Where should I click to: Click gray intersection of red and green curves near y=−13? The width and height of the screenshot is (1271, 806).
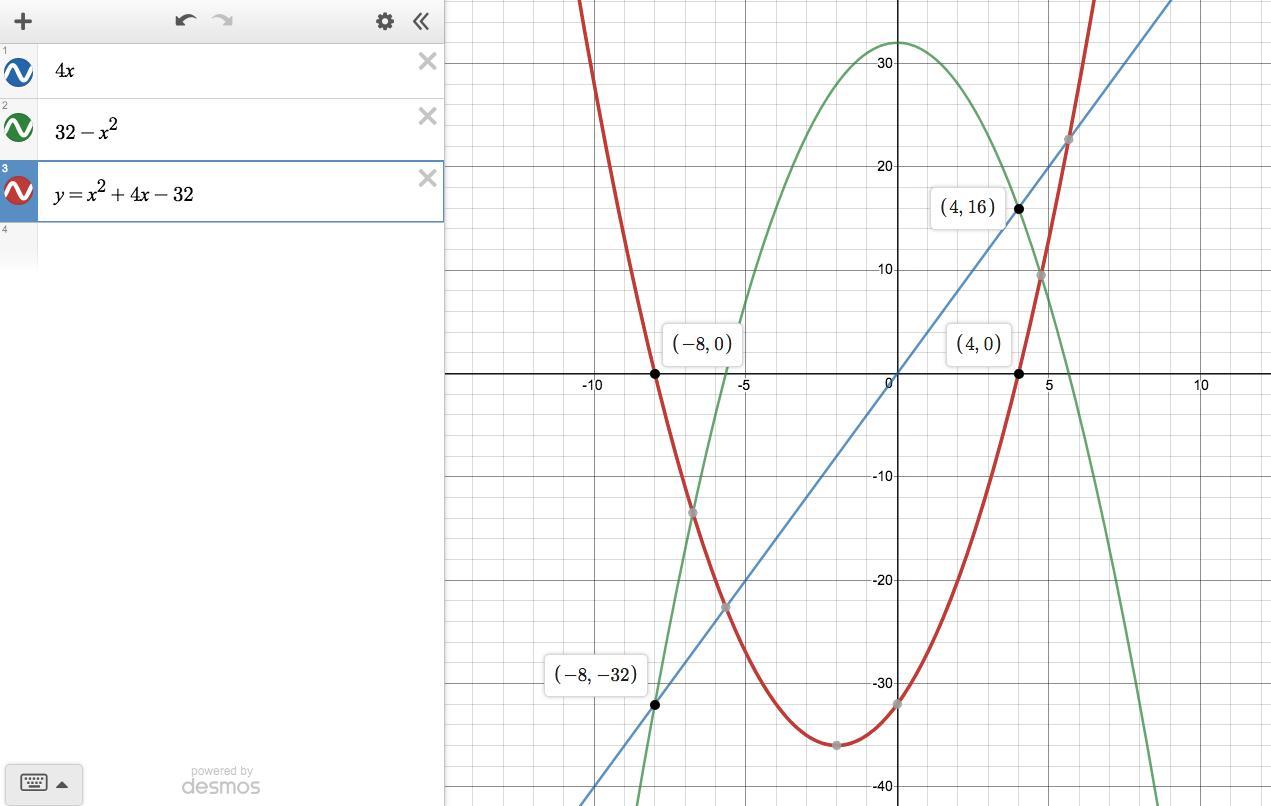(x=693, y=512)
